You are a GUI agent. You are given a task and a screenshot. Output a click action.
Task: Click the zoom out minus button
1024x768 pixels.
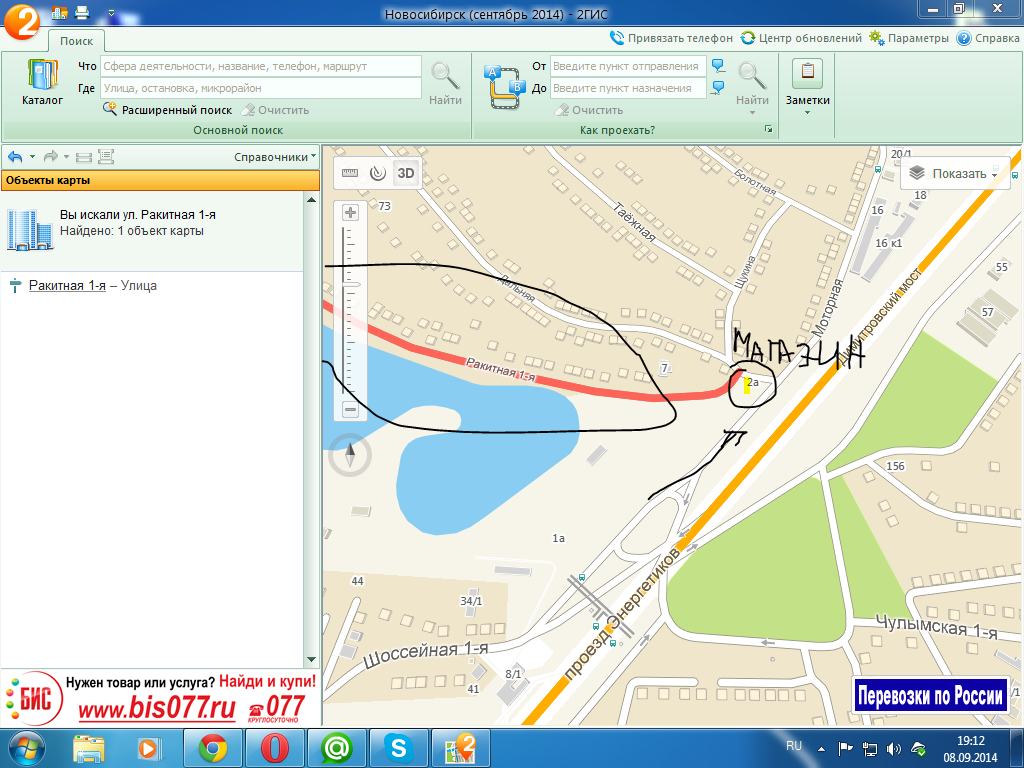[x=350, y=409]
